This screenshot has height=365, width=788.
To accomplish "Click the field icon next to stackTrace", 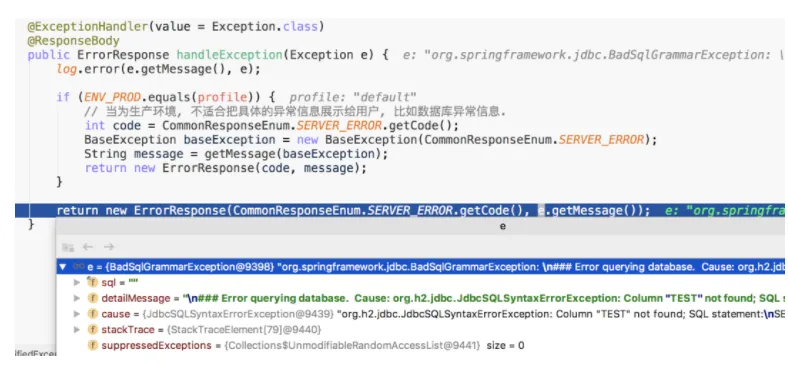I will pyautogui.click(x=92, y=330).
